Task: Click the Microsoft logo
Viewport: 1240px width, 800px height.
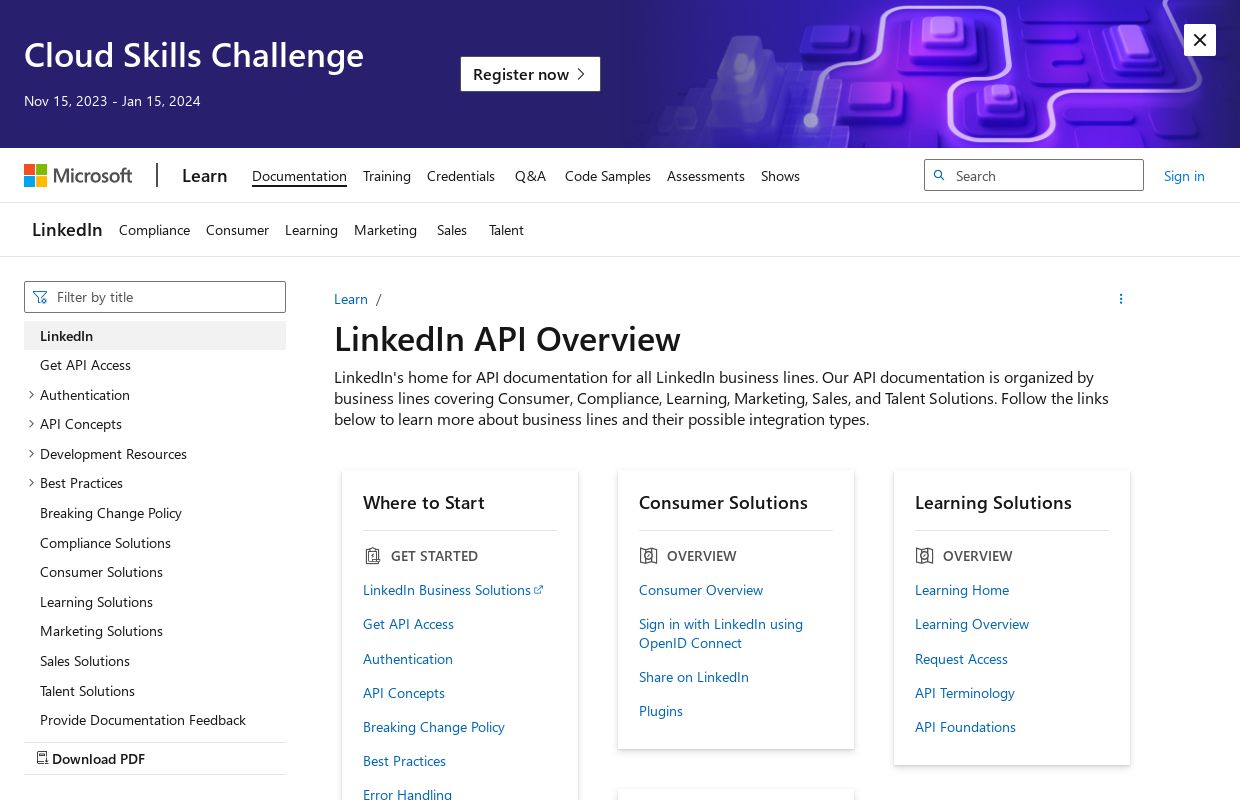Action: [78, 176]
